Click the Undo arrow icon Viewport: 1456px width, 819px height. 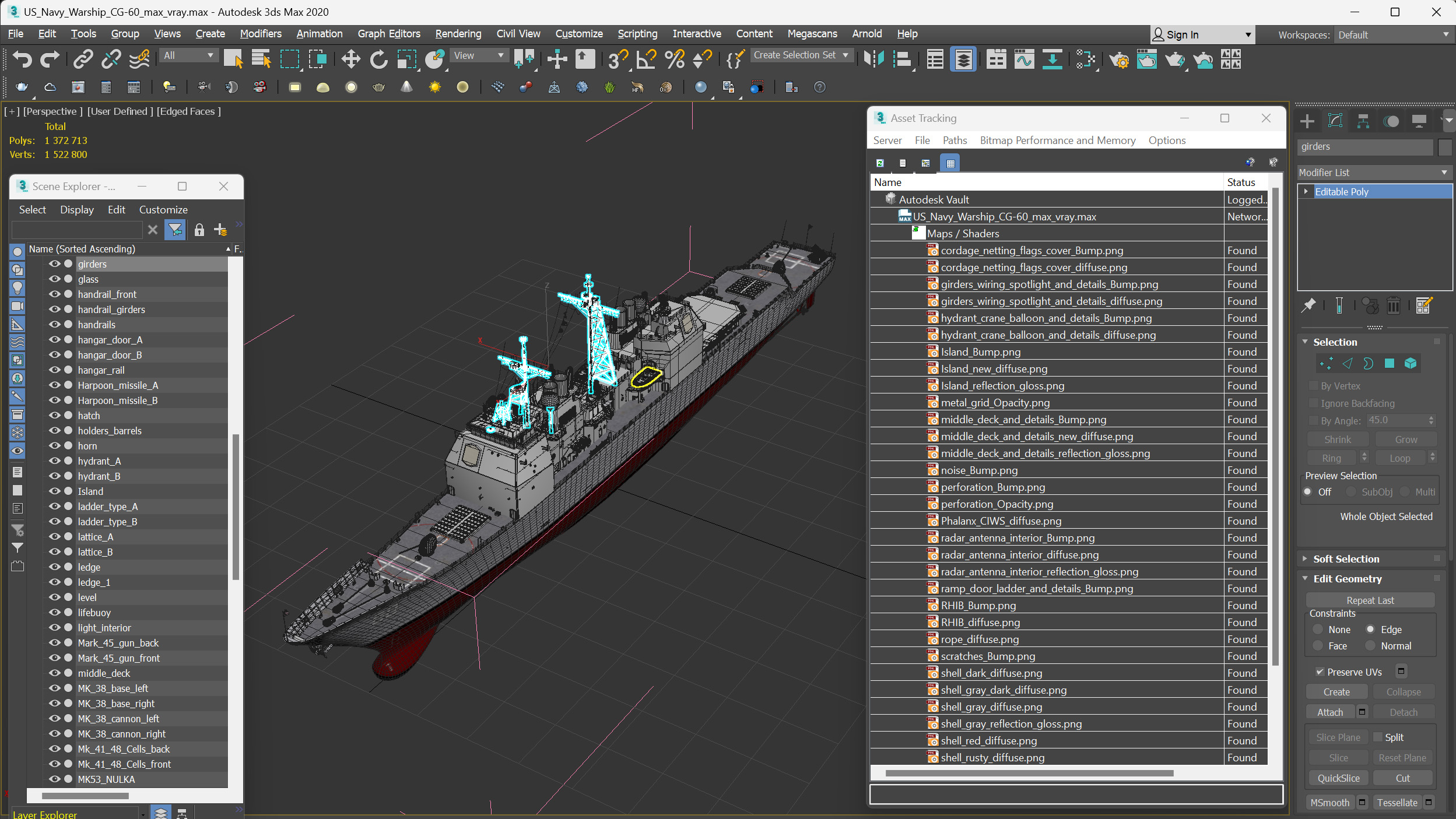(22, 59)
